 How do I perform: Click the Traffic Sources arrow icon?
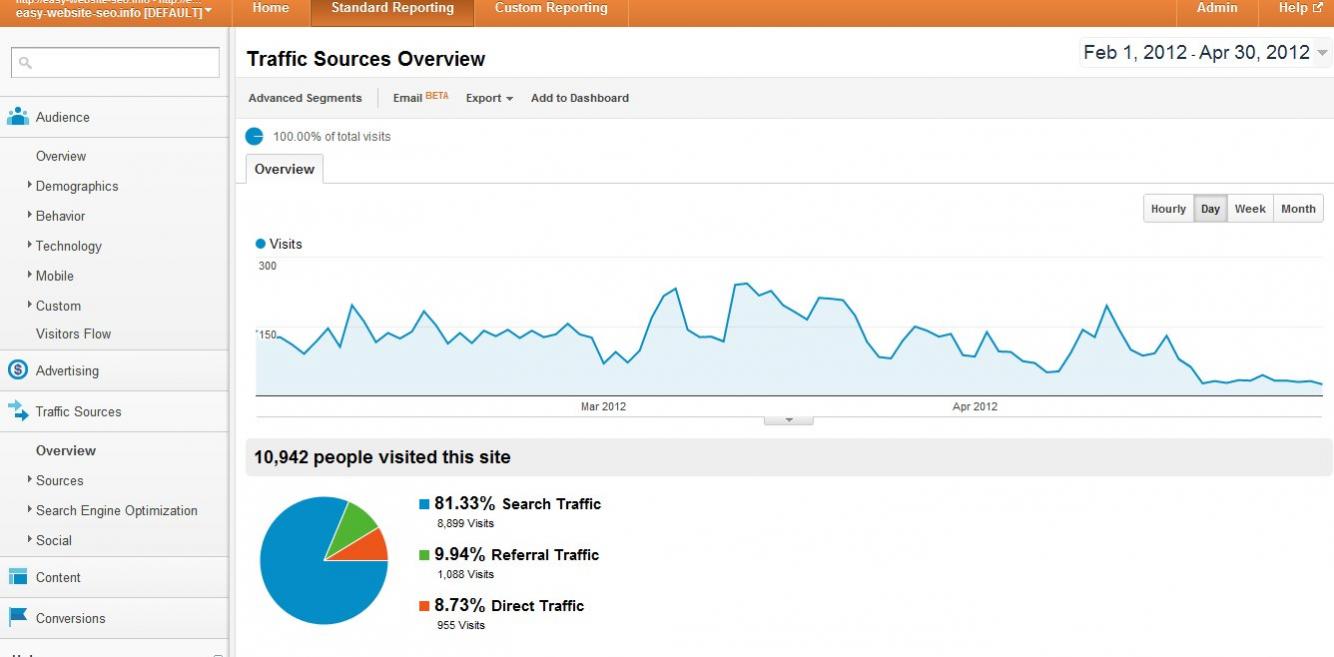[18, 411]
